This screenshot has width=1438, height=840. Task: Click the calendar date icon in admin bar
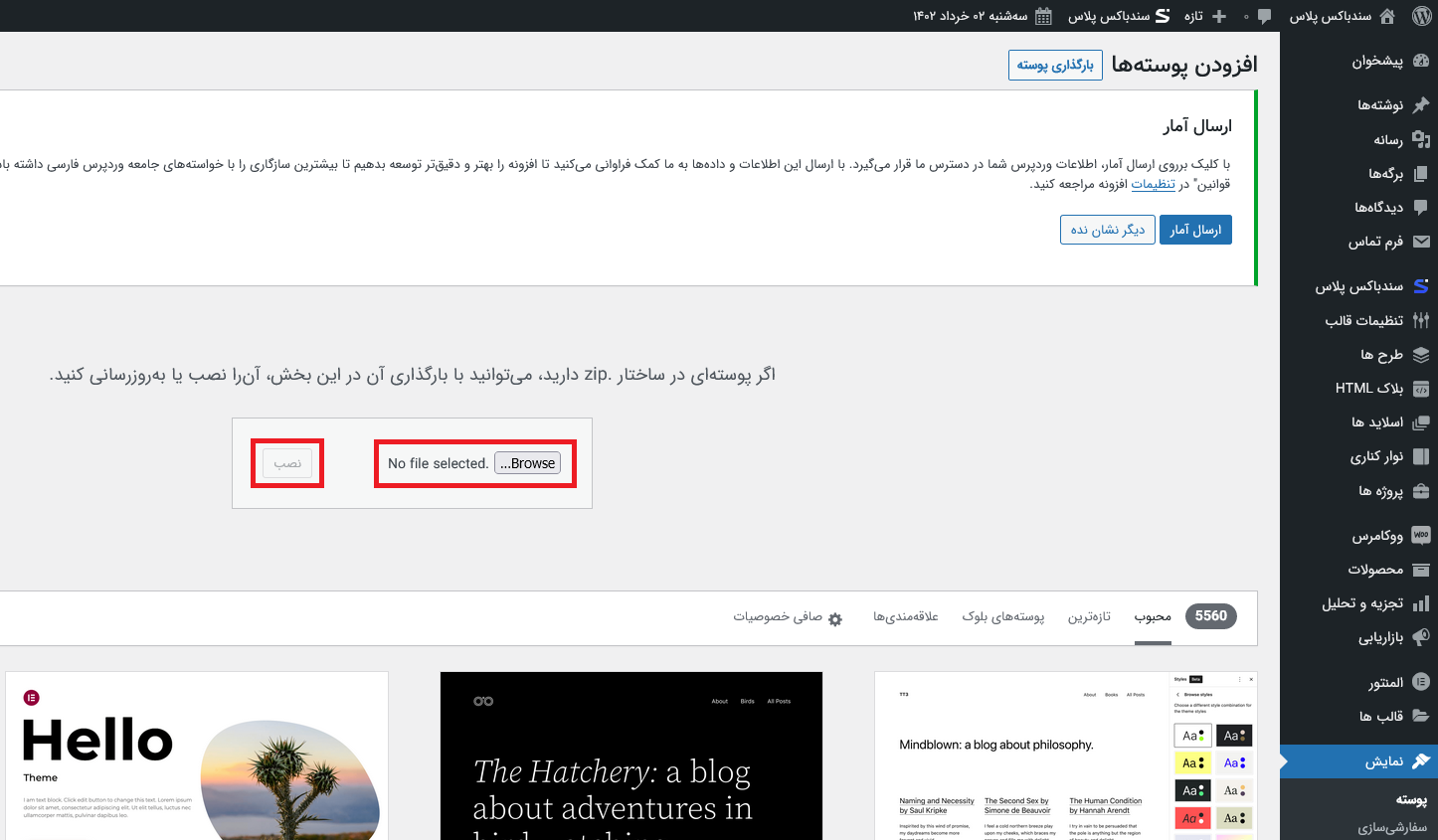(1043, 16)
